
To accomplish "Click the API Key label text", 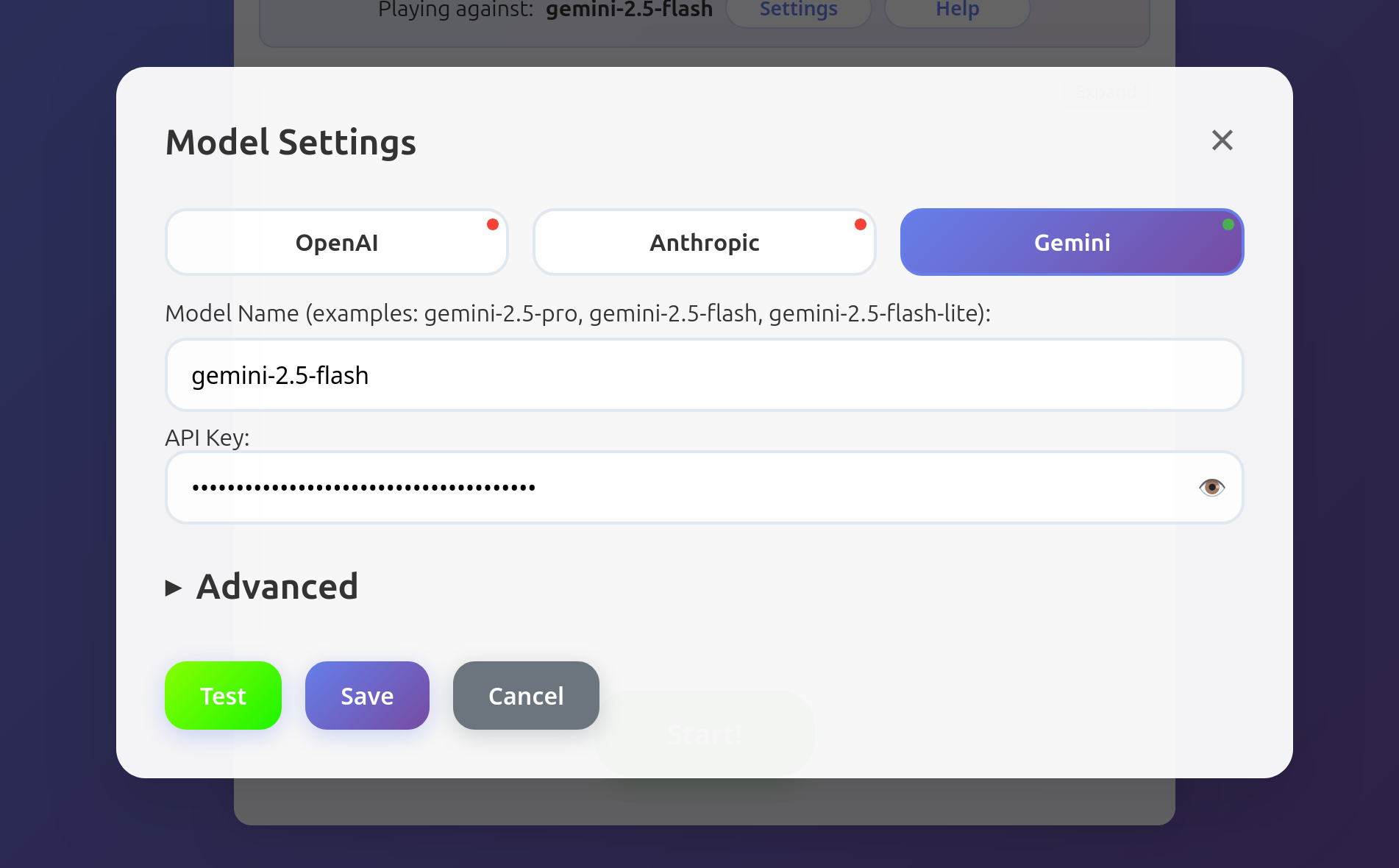I will tap(207, 438).
